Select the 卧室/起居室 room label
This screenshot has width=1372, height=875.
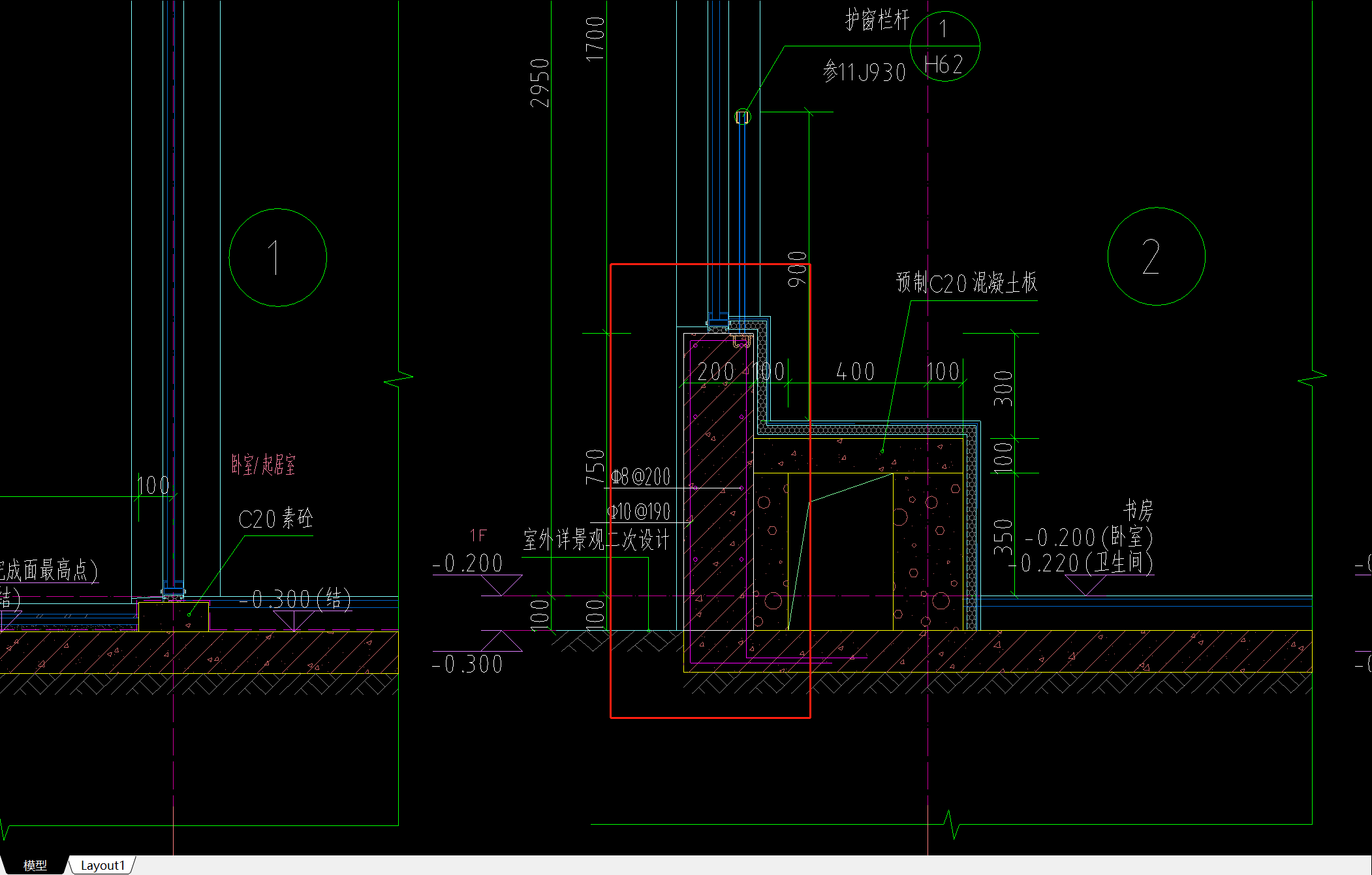264,465
